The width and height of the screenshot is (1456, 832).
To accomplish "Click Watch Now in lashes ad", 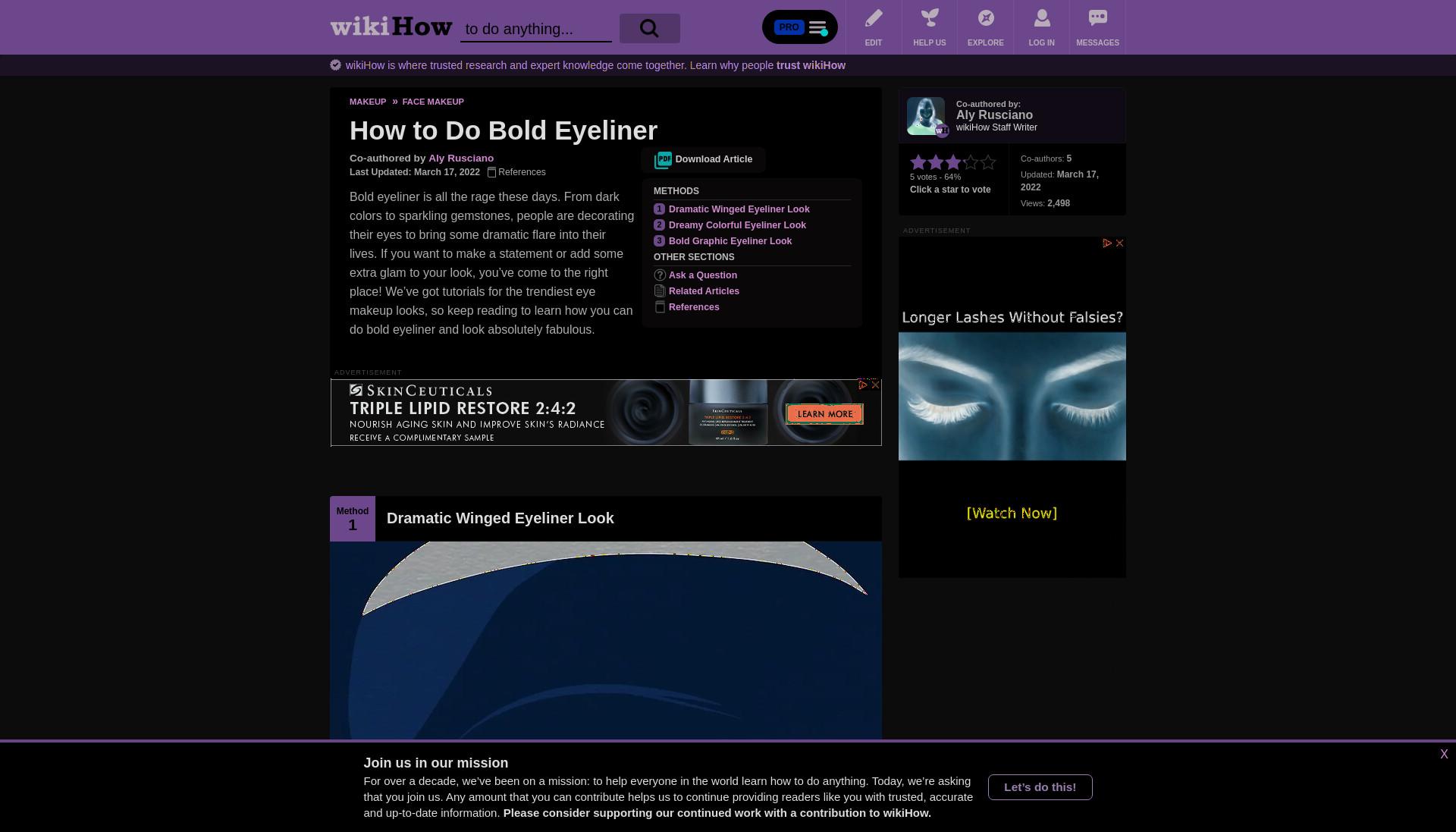I will [1012, 513].
